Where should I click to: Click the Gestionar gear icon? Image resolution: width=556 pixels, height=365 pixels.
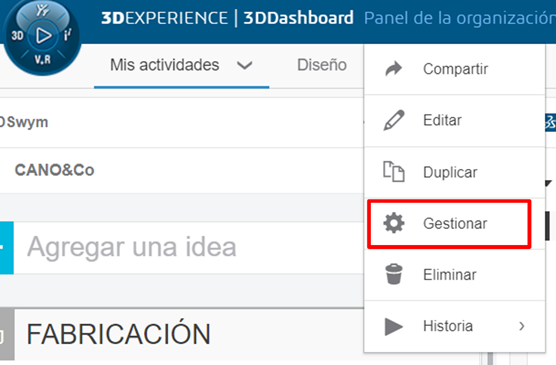tap(394, 223)
